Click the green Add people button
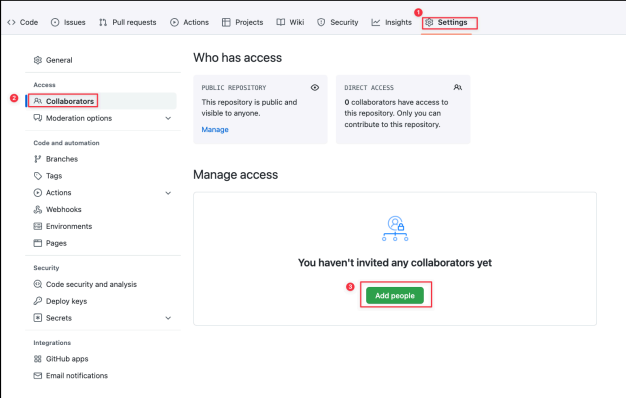626x398 pixels. point(395,295)
